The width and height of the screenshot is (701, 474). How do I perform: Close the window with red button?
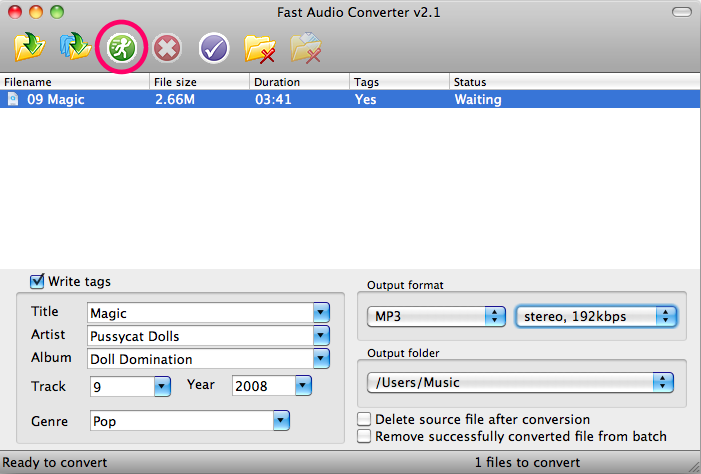[x=15, y=12]
